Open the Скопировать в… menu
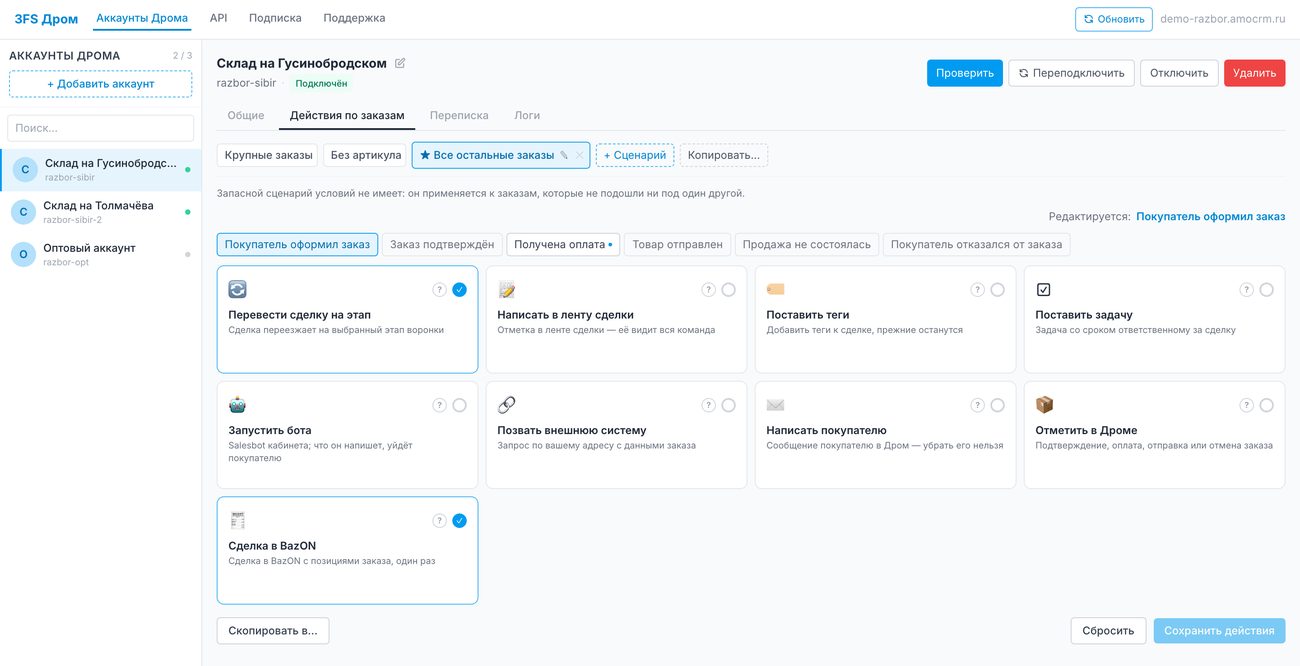 (x=273, y=631)
